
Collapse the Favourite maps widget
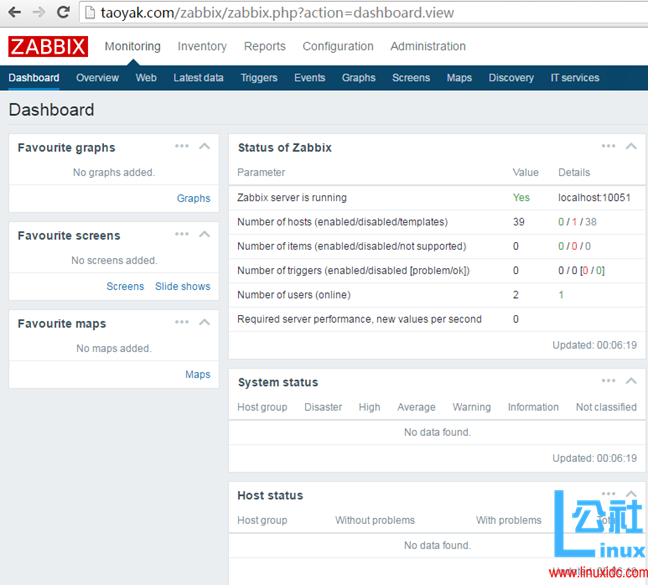(205, 322)
